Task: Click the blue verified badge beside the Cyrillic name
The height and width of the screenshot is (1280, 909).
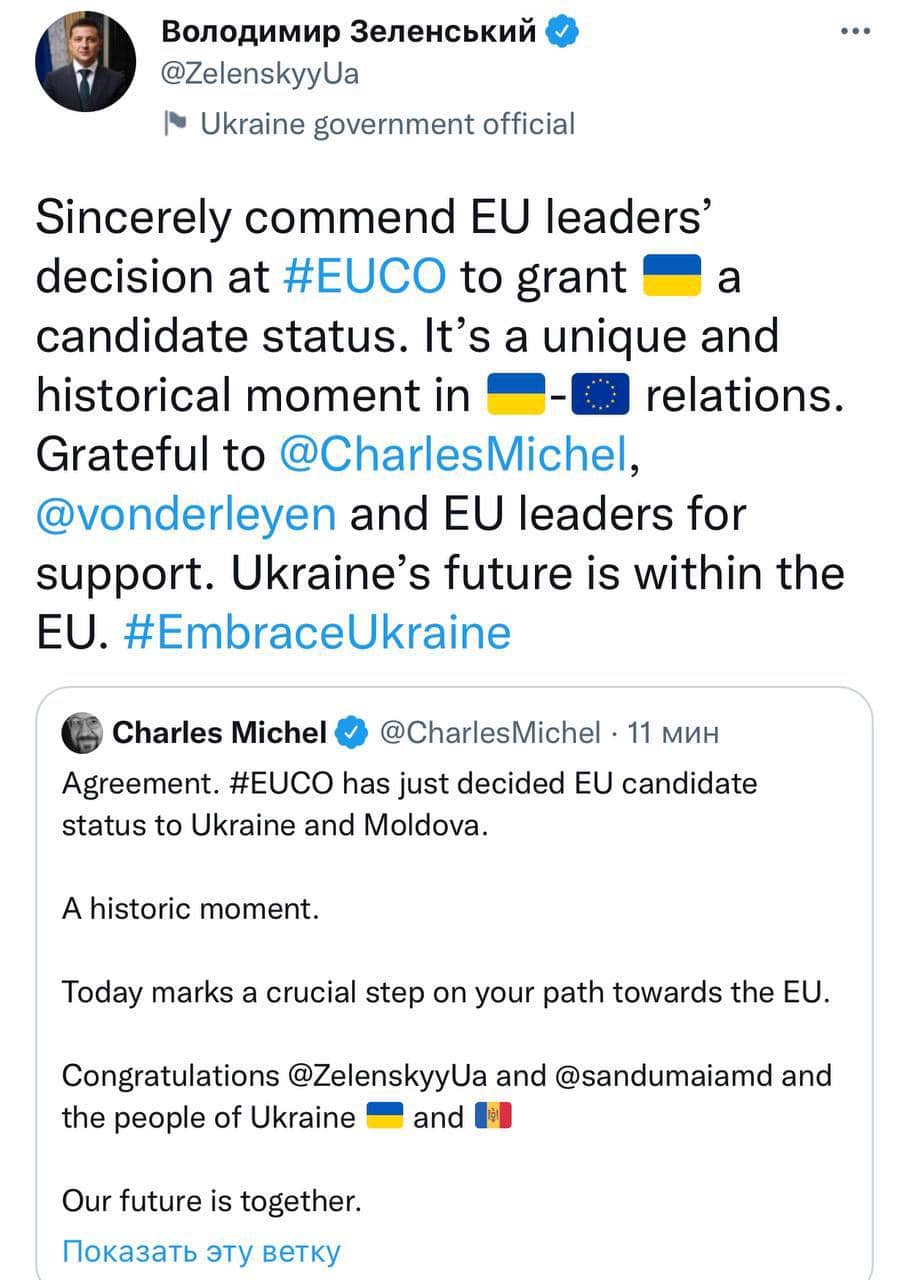Action: click(x=564, y=32)
